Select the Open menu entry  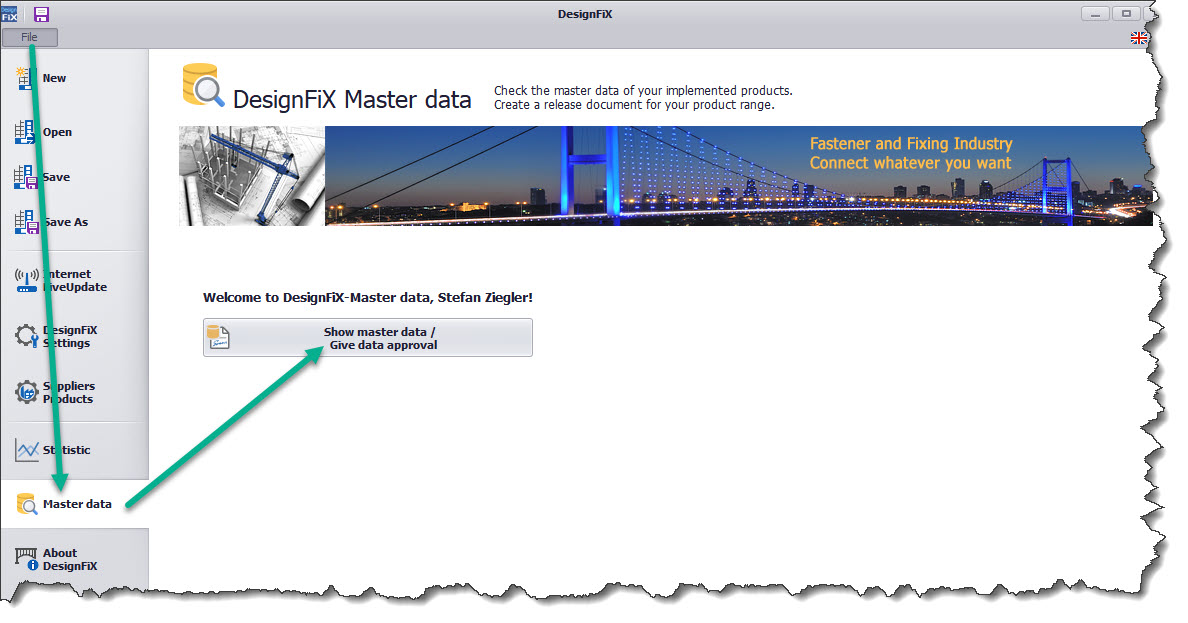pos(57,132)
